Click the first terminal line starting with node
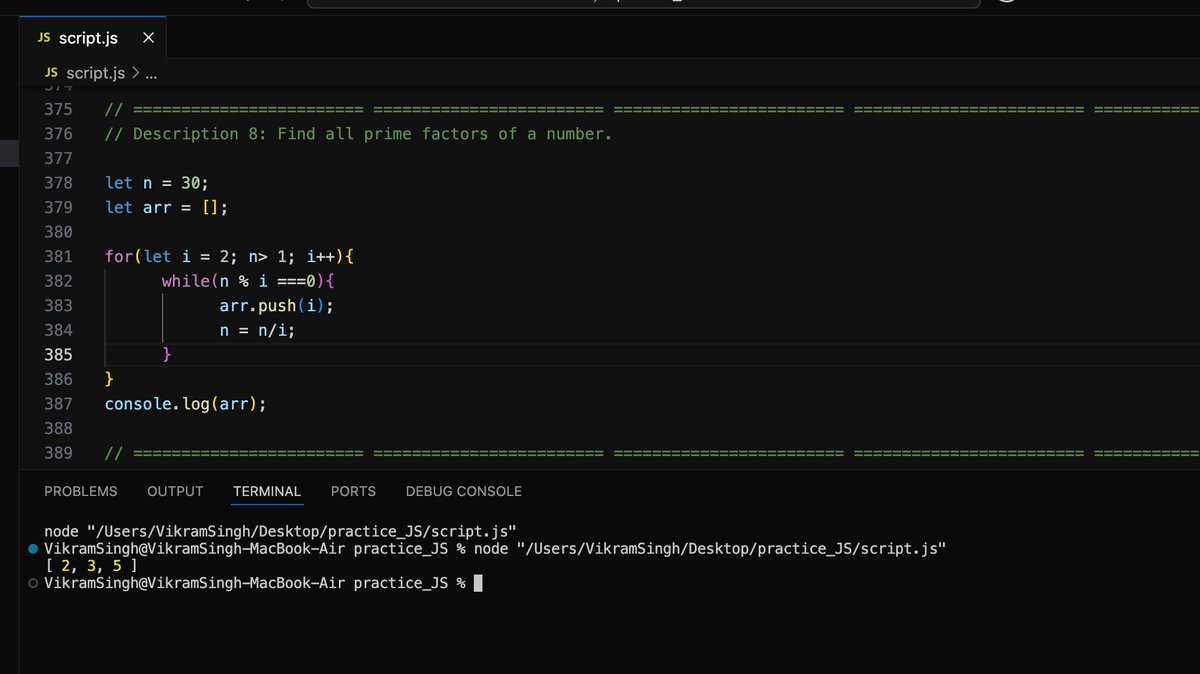 click(x=280, y=531)
